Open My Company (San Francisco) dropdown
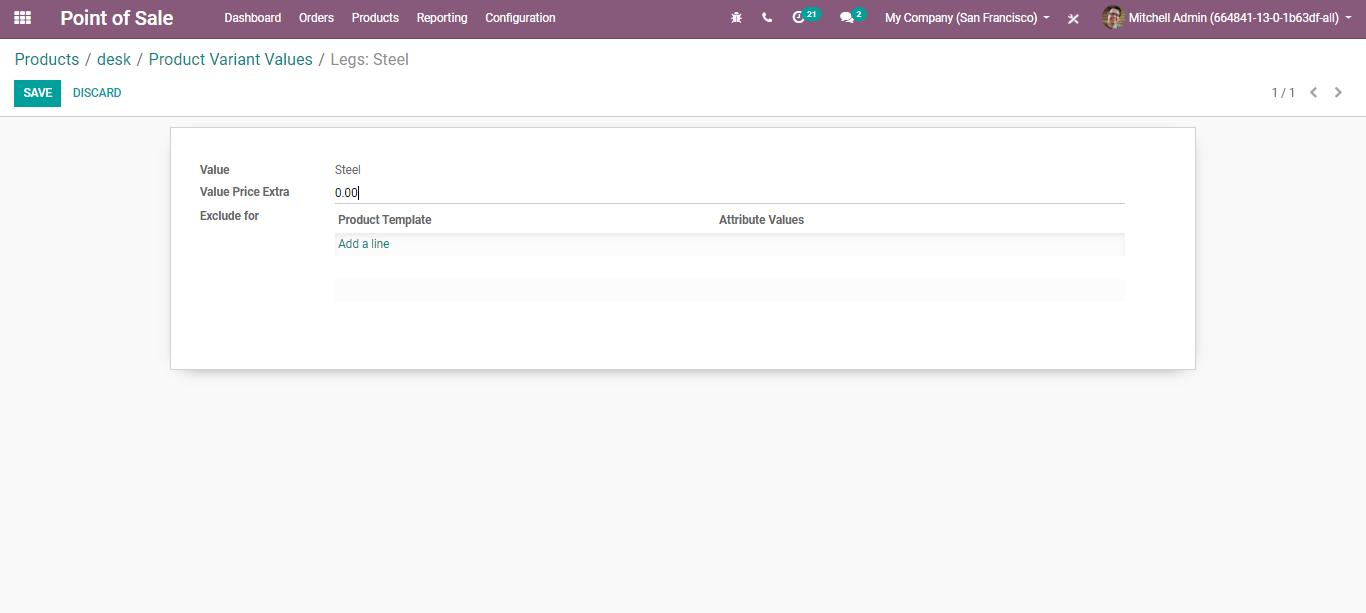Viewport: 1366px width, 613px height. click(967, 18)
